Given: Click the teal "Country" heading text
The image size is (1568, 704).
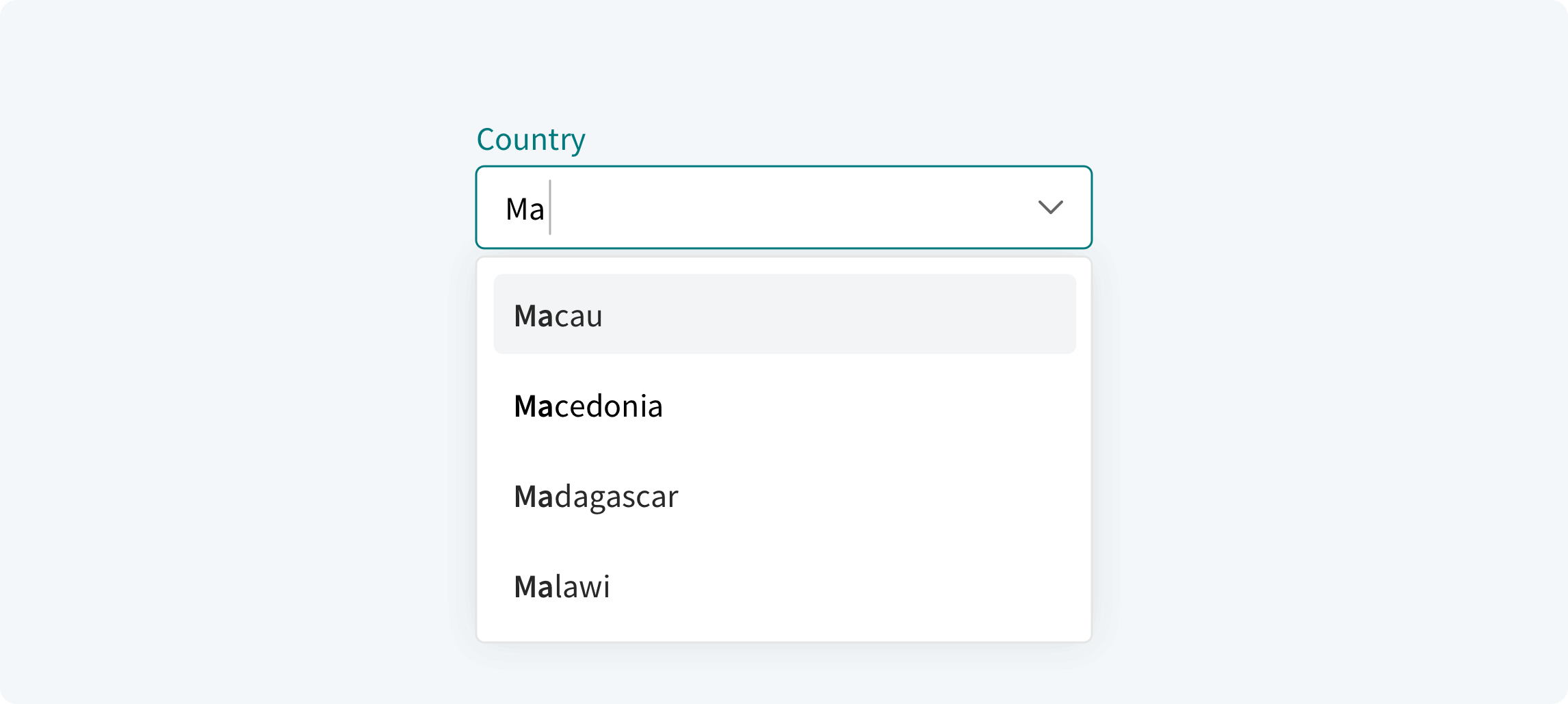Looking at the screenshot, I should point(531,140).
